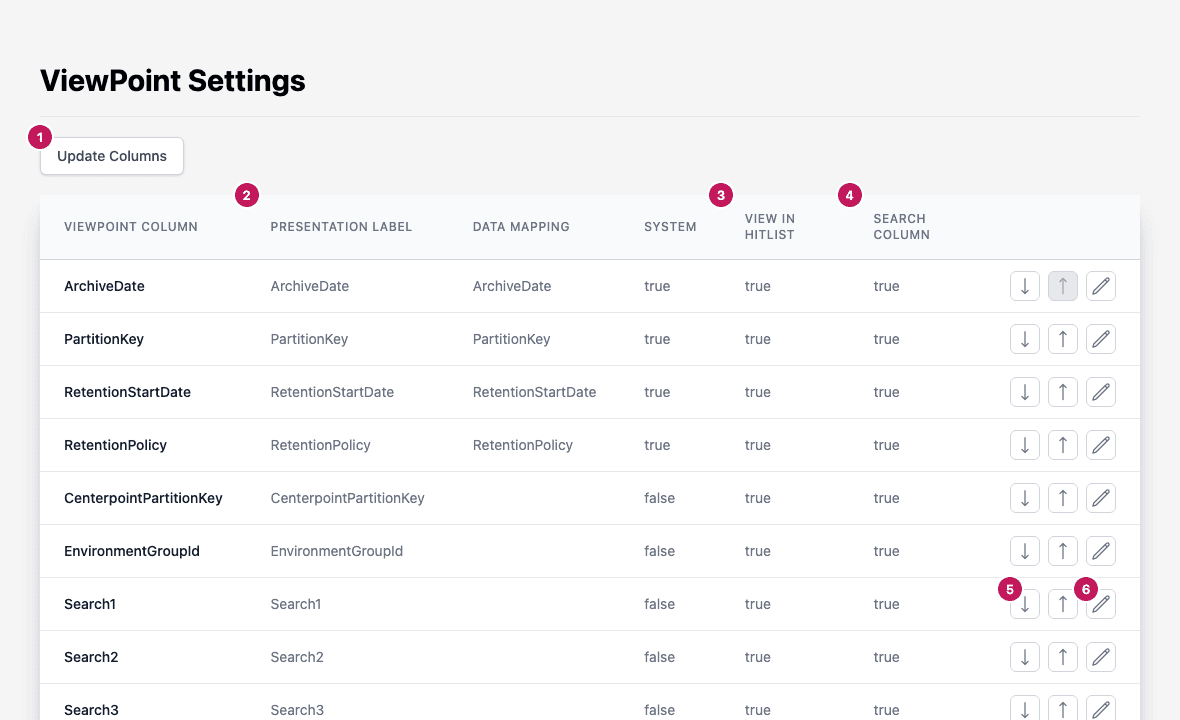Image resolution: width=1180 pixels, height=720 pixels.
Task: Edit the ArchiveDate column
Action: click(1100, 286)
